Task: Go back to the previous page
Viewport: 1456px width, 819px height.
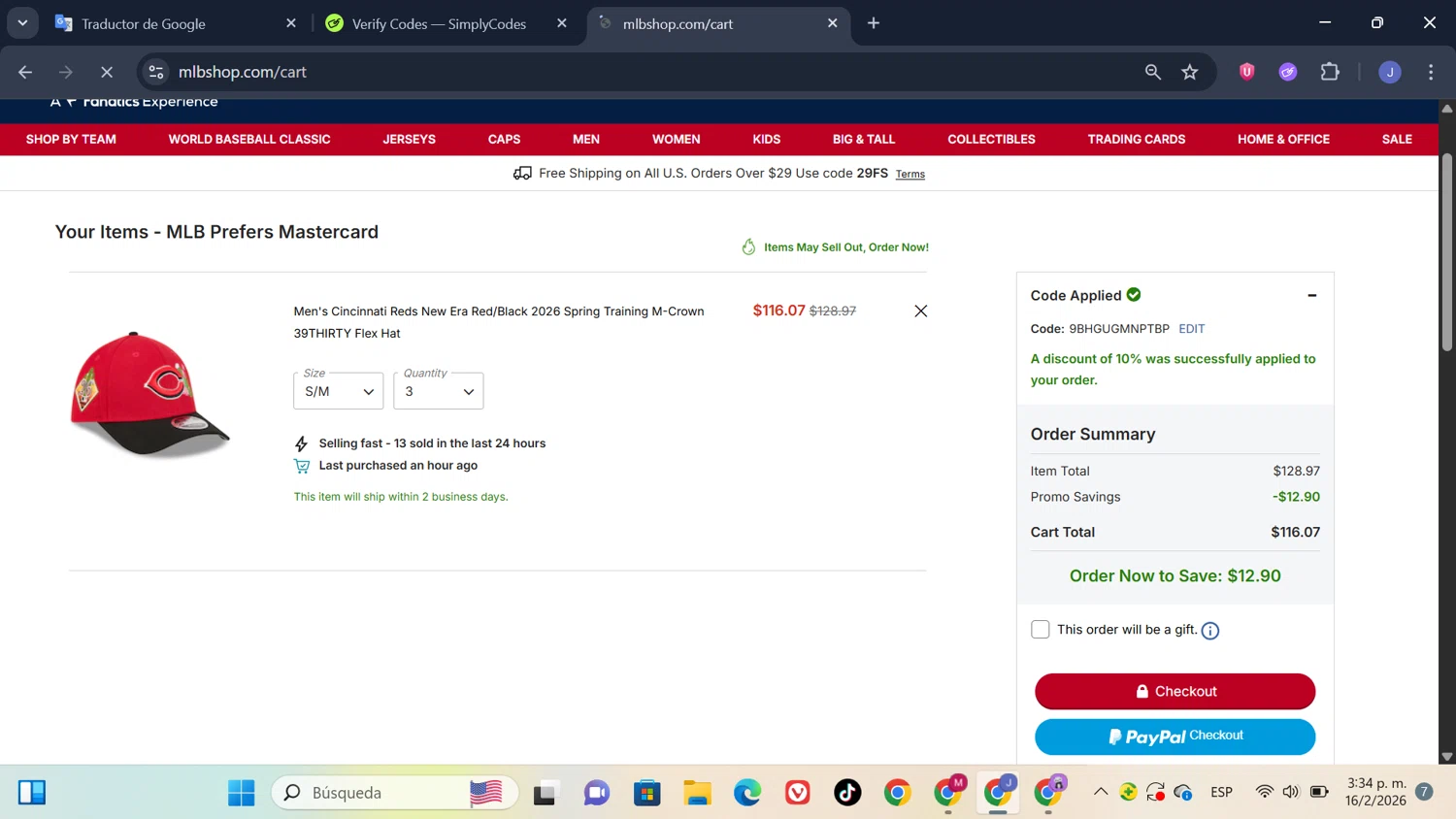Action: pyautogui.click(x=25, y=72)
